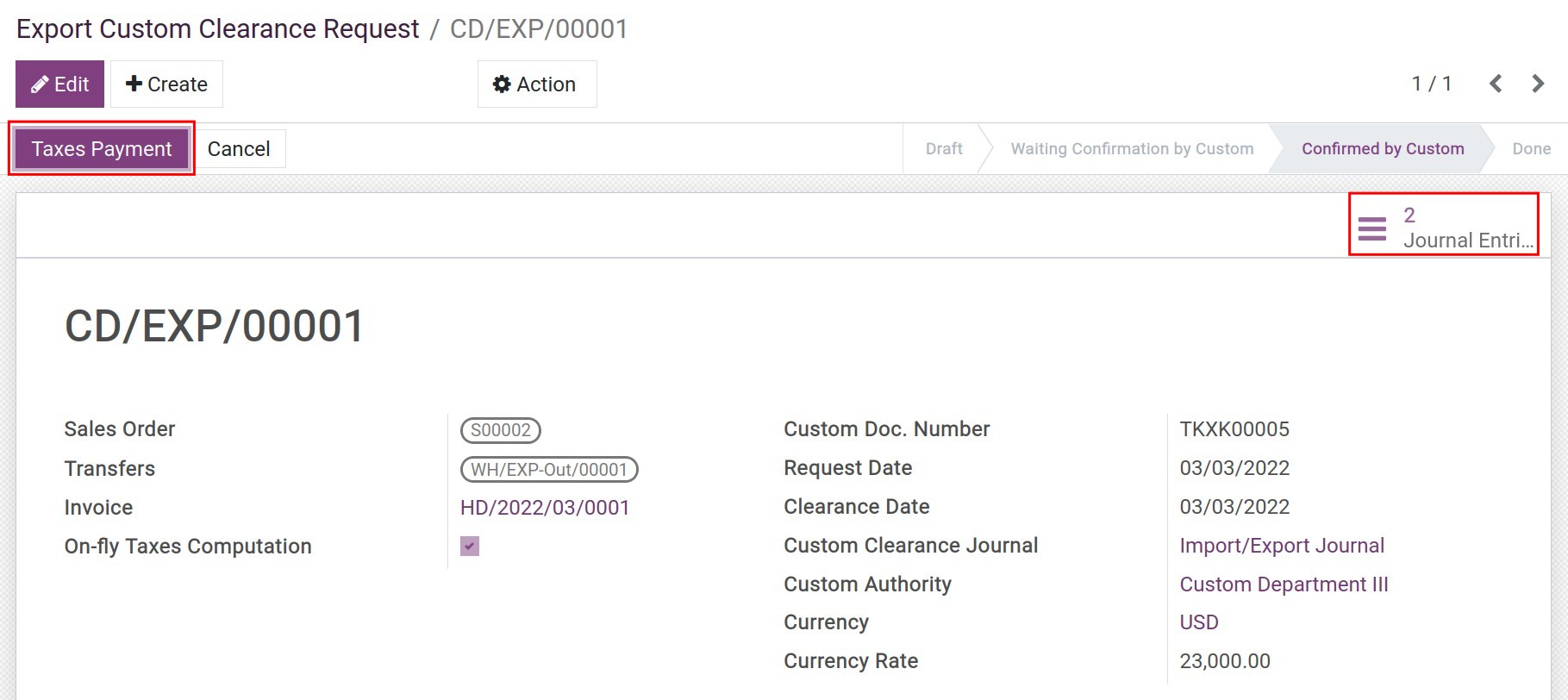Viewport: 1568px width, 700px height.
Task: Select Waiting Confirmation by Custom stage
Action: tap(1132, 149)
